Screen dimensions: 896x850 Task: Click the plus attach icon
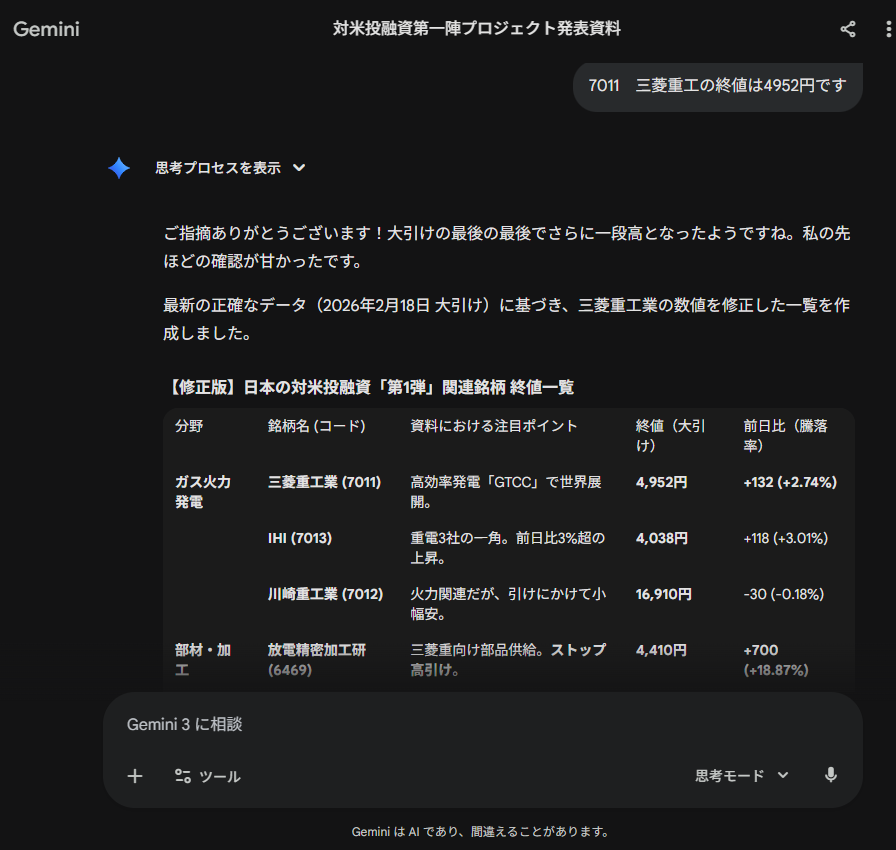click(x=135, y=776)
